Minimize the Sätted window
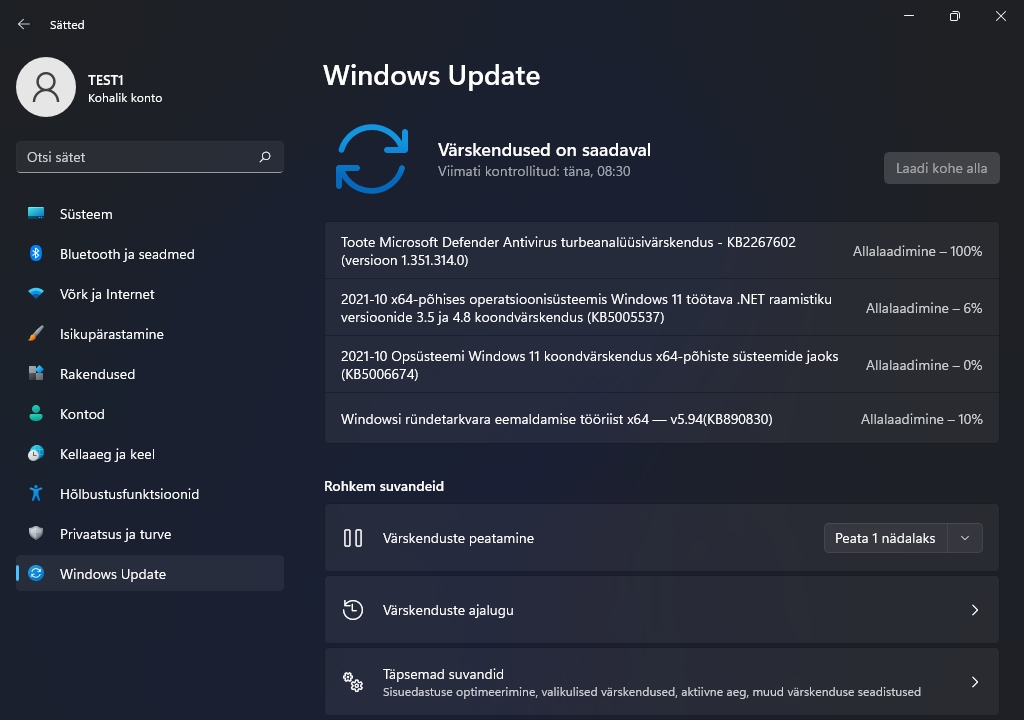The image size is (1024, 720). click(908, 16)
